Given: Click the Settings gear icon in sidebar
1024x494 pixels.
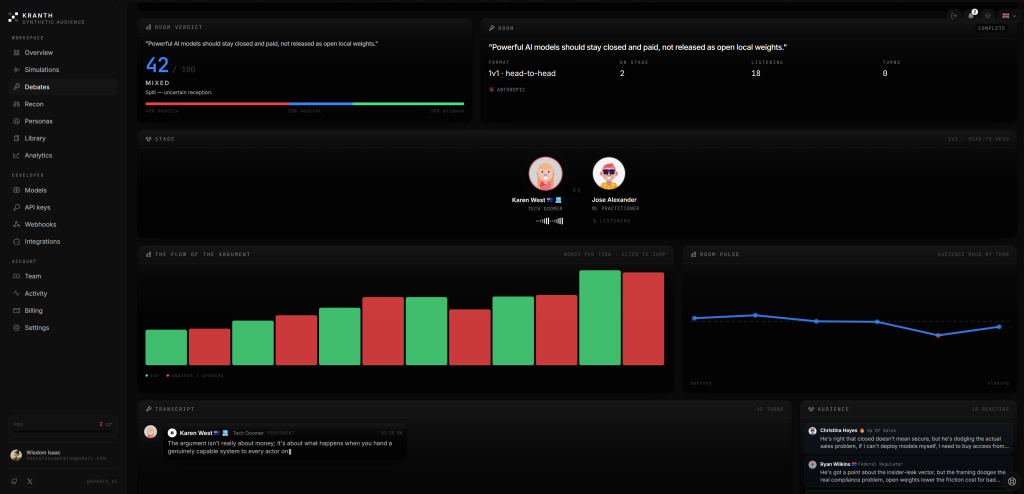Looking at the screenshot, I should [16, 327].
